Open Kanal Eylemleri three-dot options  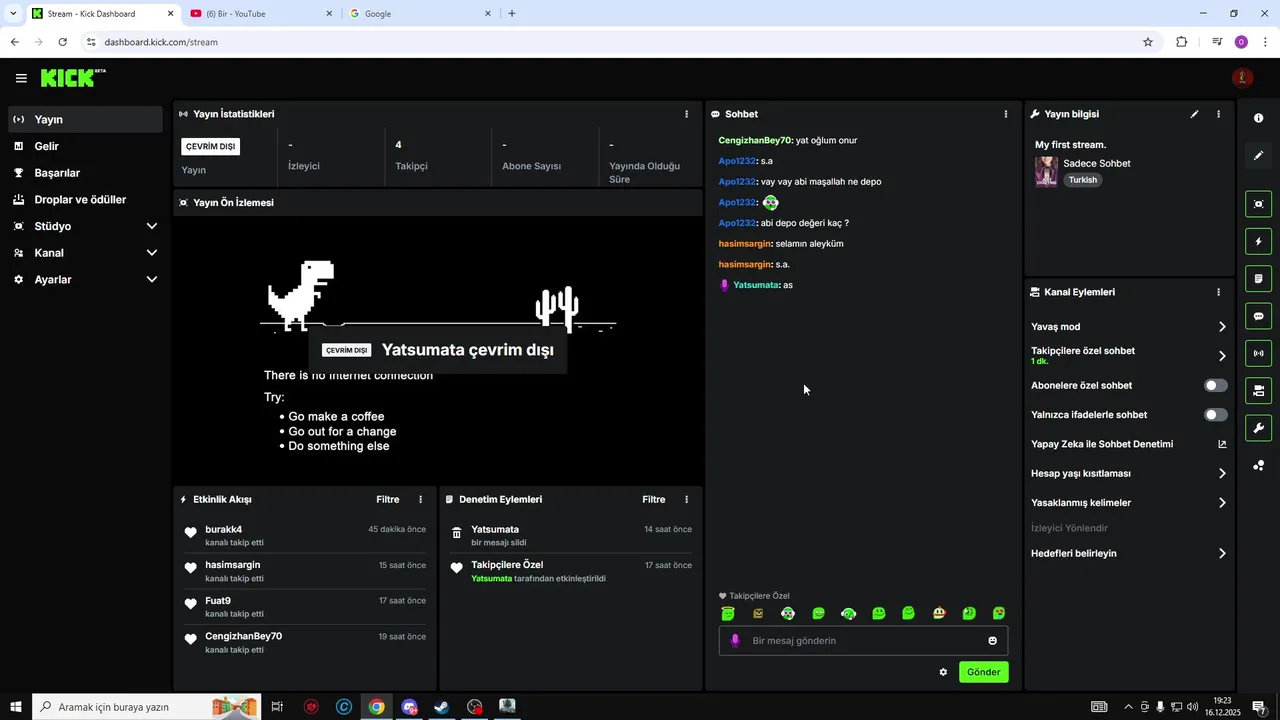(x=1218, y=292)
